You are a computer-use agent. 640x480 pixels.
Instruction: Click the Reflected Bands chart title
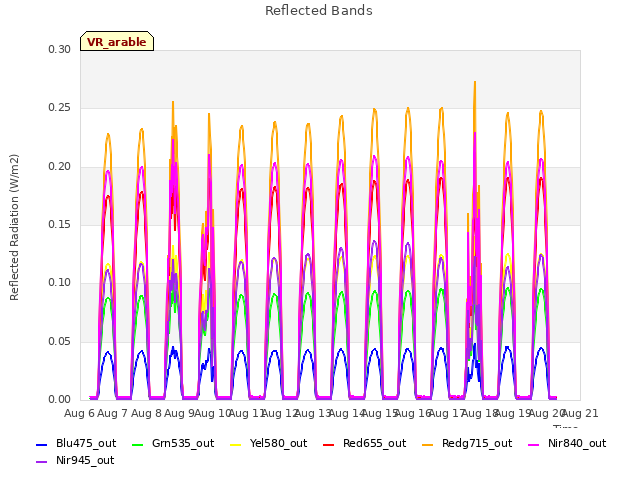tap(319, 11)
